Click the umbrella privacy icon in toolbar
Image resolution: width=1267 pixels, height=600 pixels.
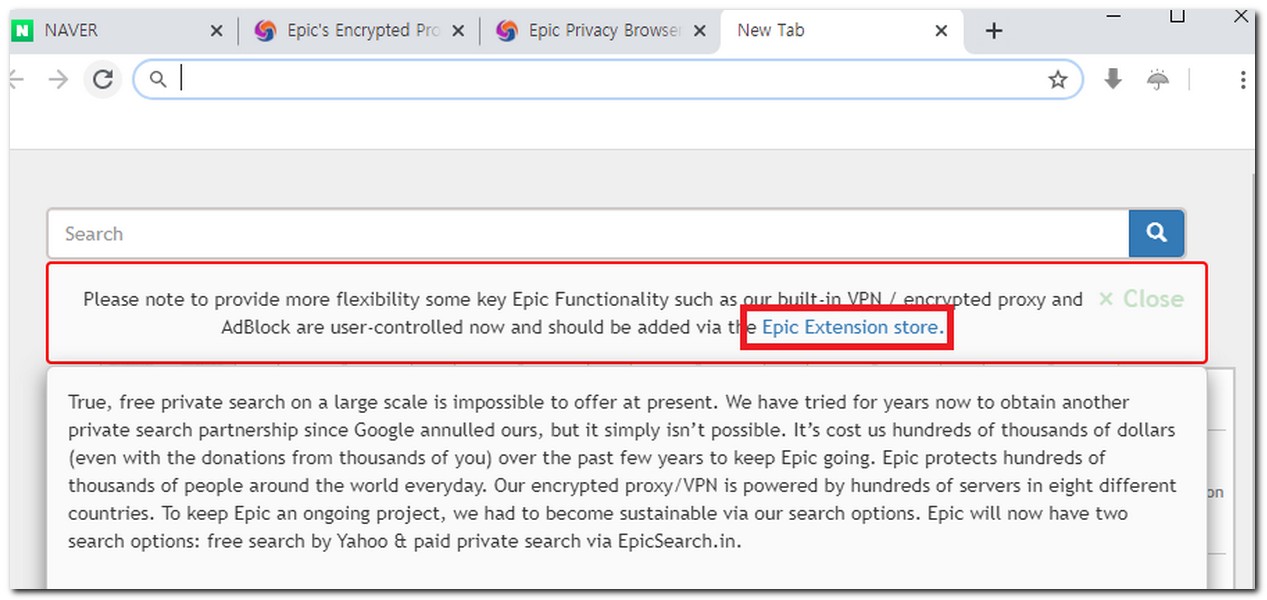pos(1158,79)
